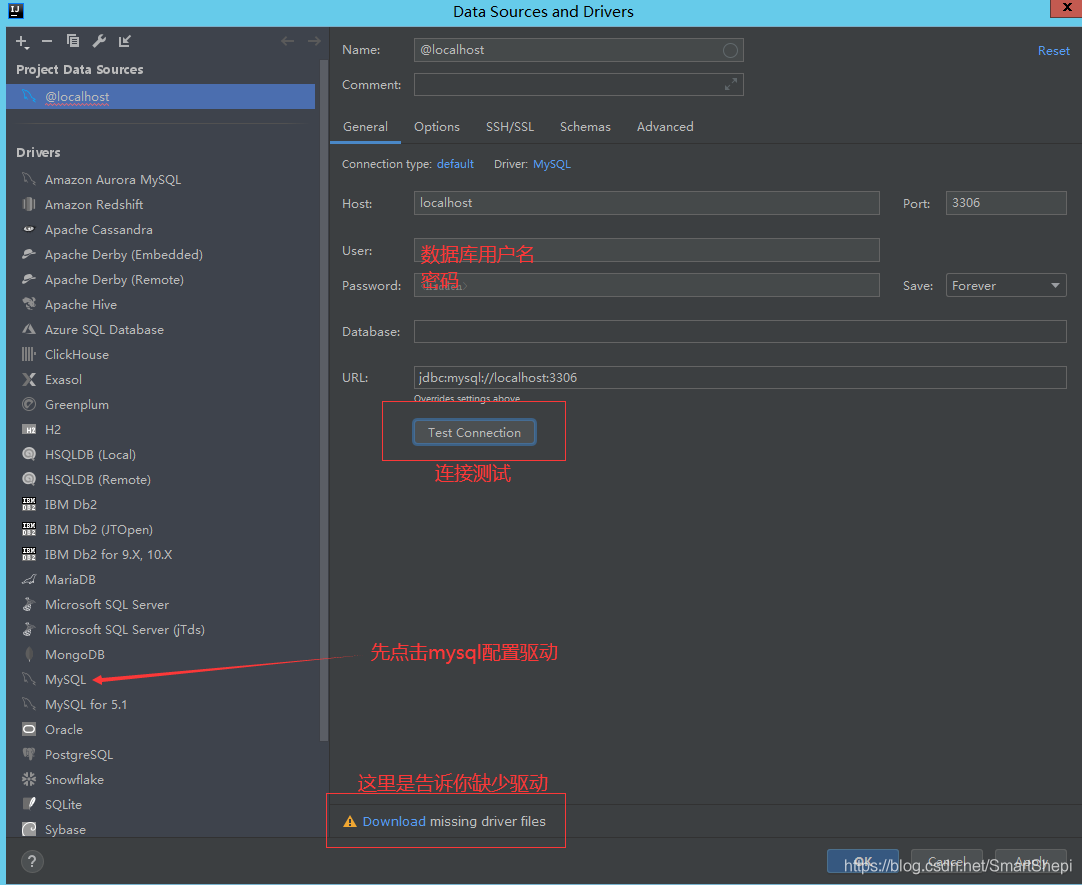This screenshot has height=885, width=1082.
Task: Pick color via circle in Name field
Action: click(730, 50)
